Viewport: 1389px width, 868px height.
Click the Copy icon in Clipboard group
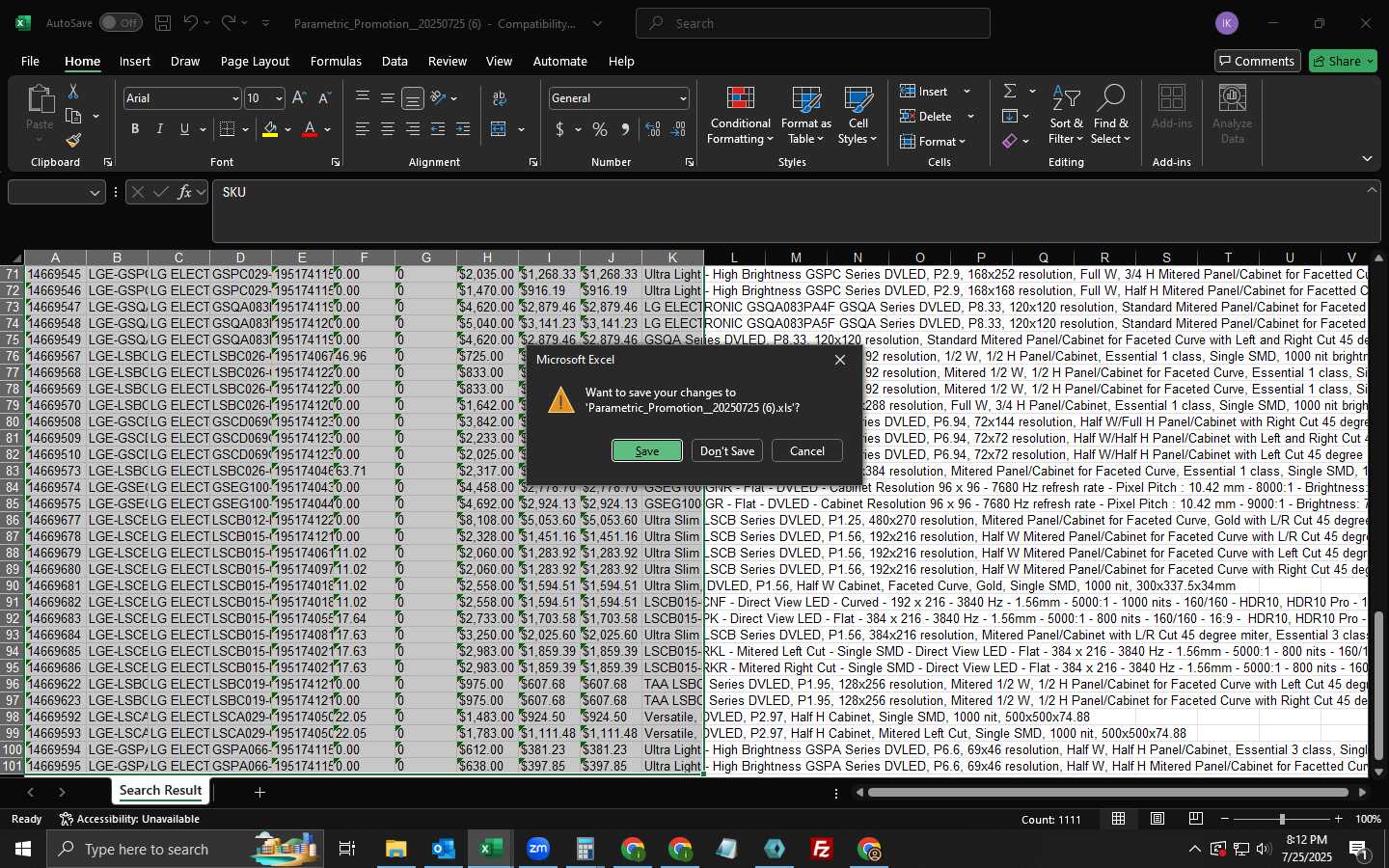[73, 116]
